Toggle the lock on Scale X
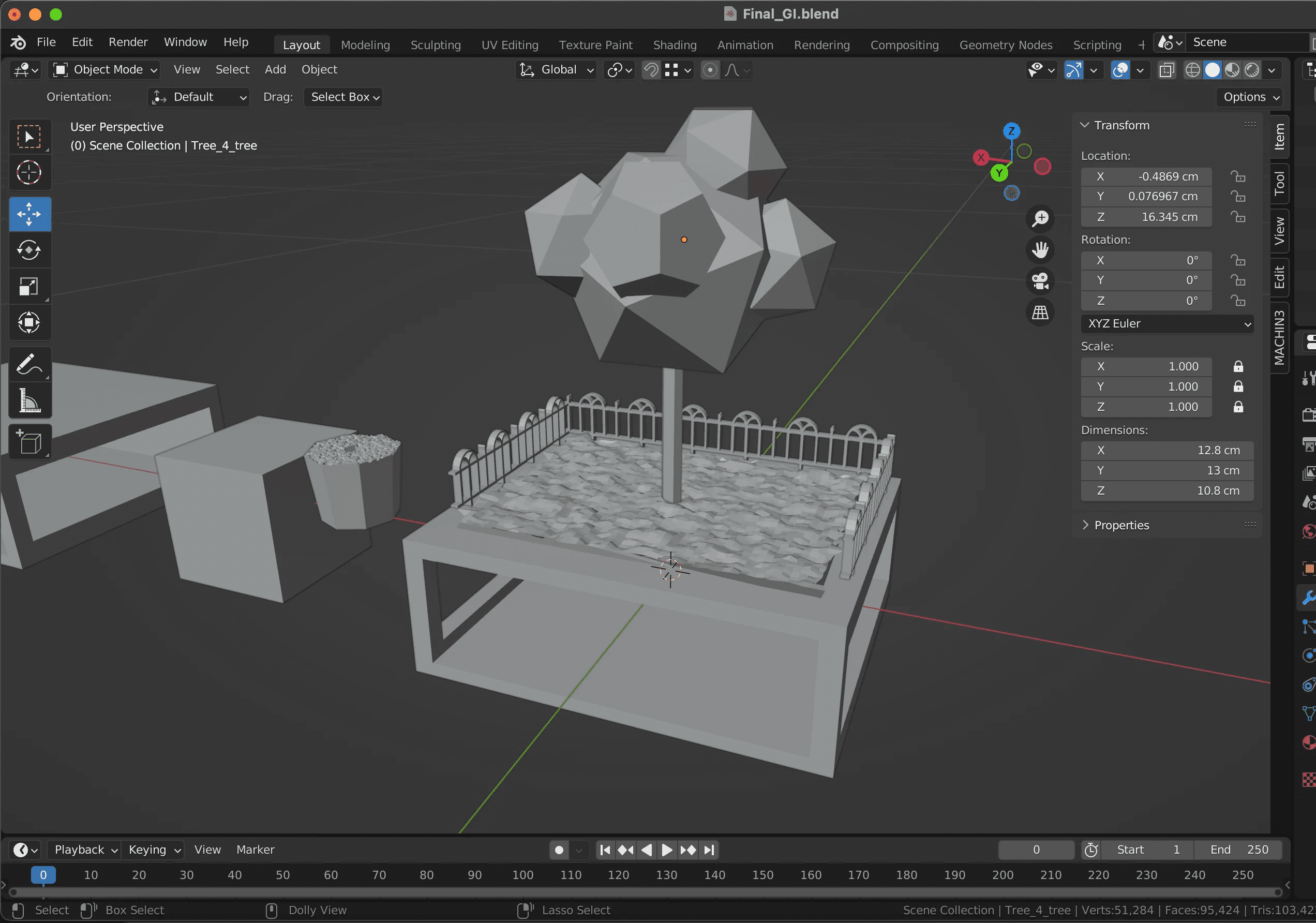The height and width of the screenshot is (923, 1316). [1238, 366]
